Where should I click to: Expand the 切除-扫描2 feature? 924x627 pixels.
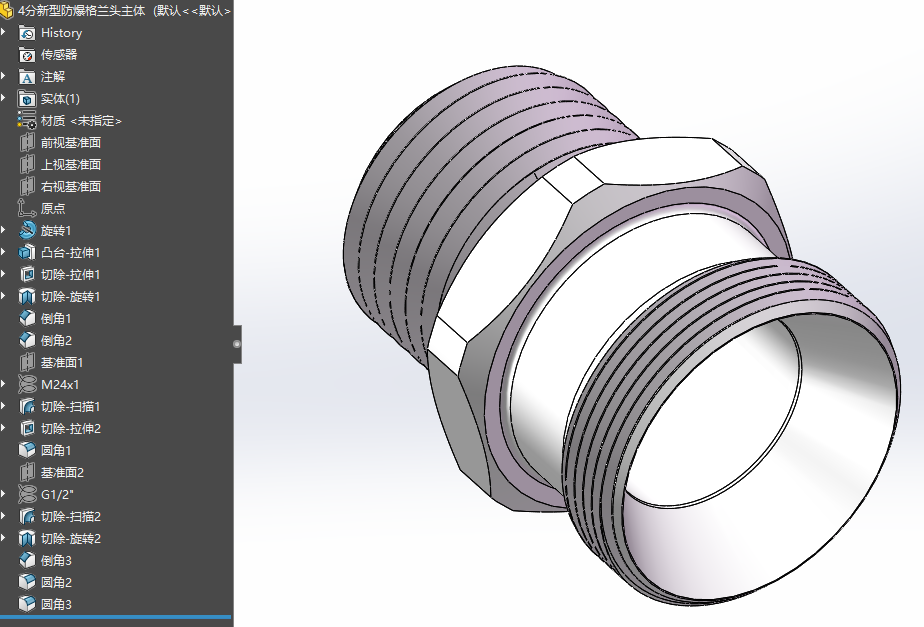tap(4, 516)
